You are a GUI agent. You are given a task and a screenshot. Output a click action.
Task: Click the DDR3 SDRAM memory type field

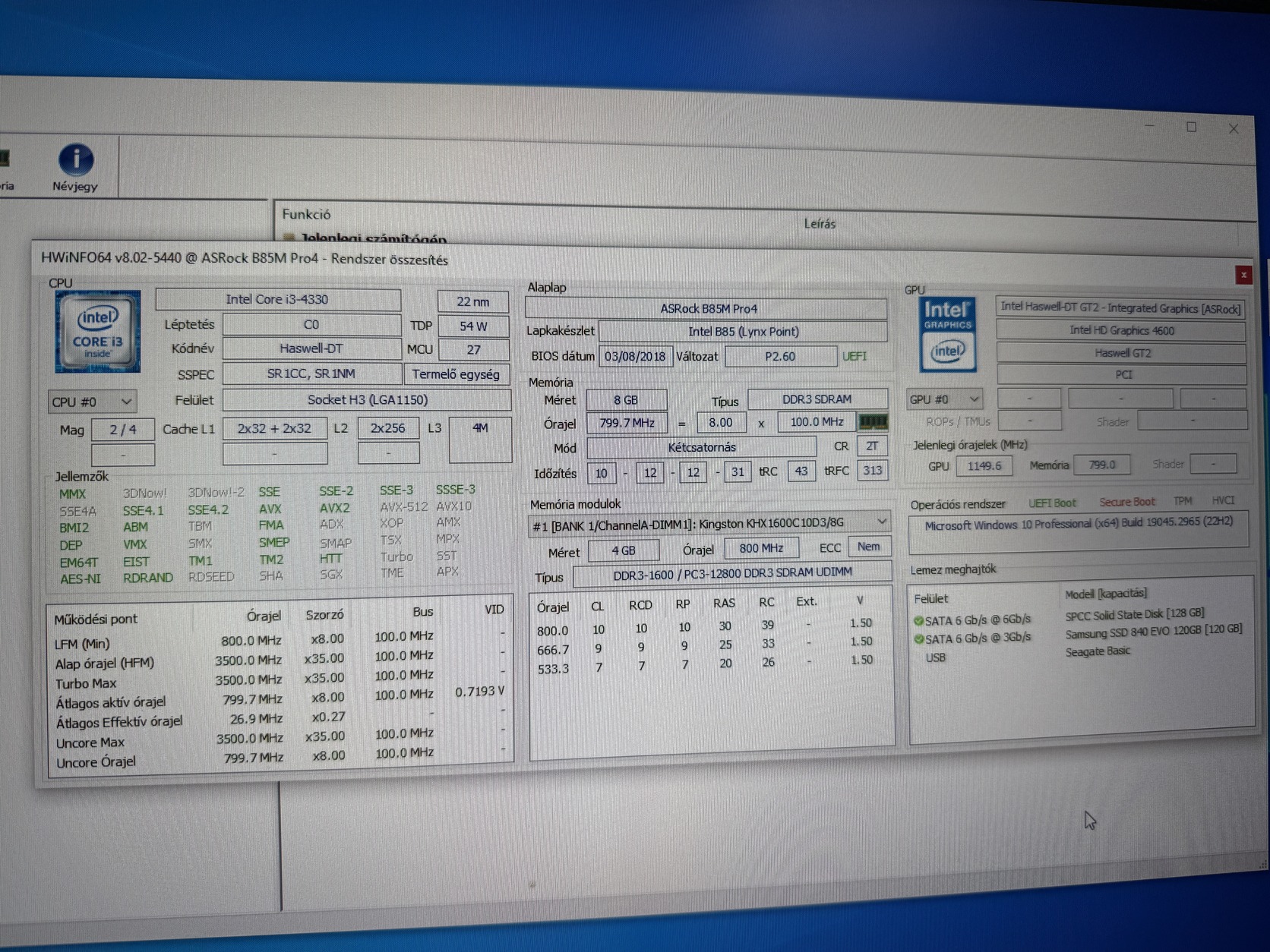pos(817,399)
